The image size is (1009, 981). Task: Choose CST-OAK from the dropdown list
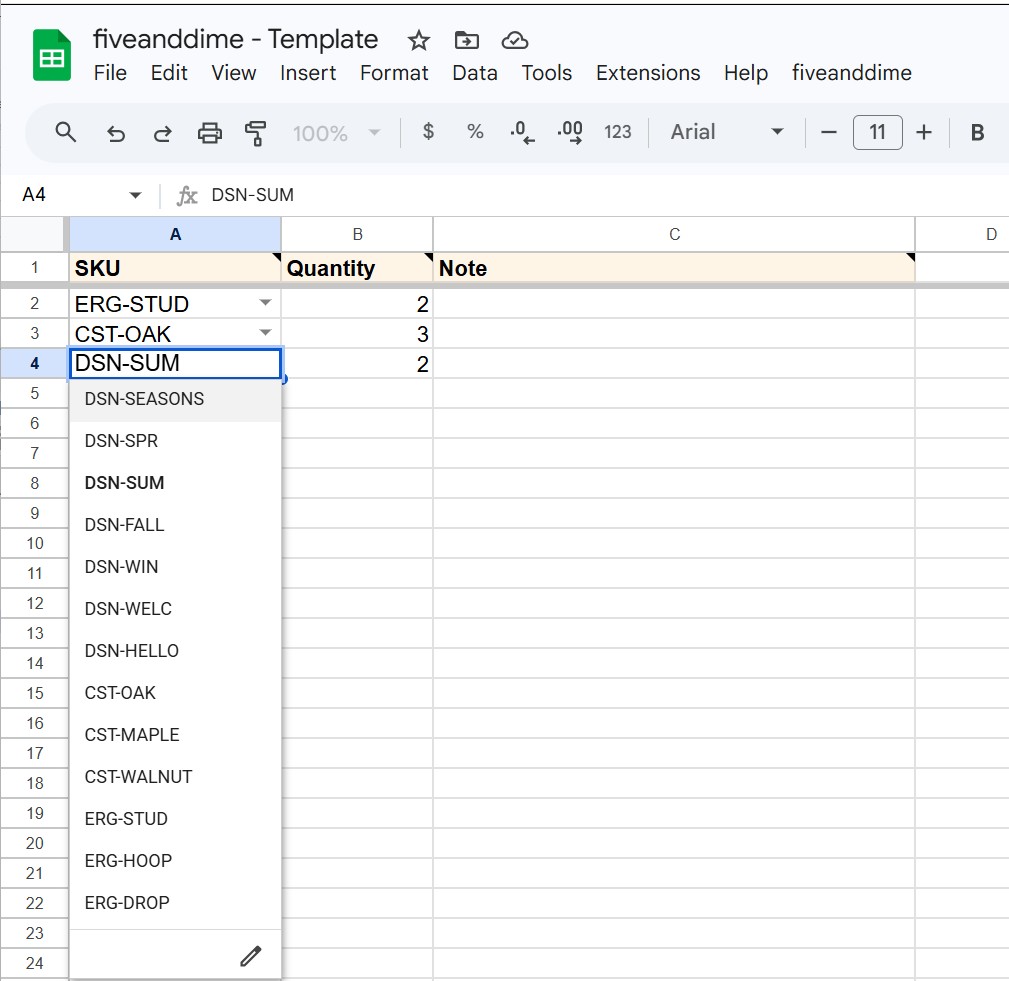point(175,693)
